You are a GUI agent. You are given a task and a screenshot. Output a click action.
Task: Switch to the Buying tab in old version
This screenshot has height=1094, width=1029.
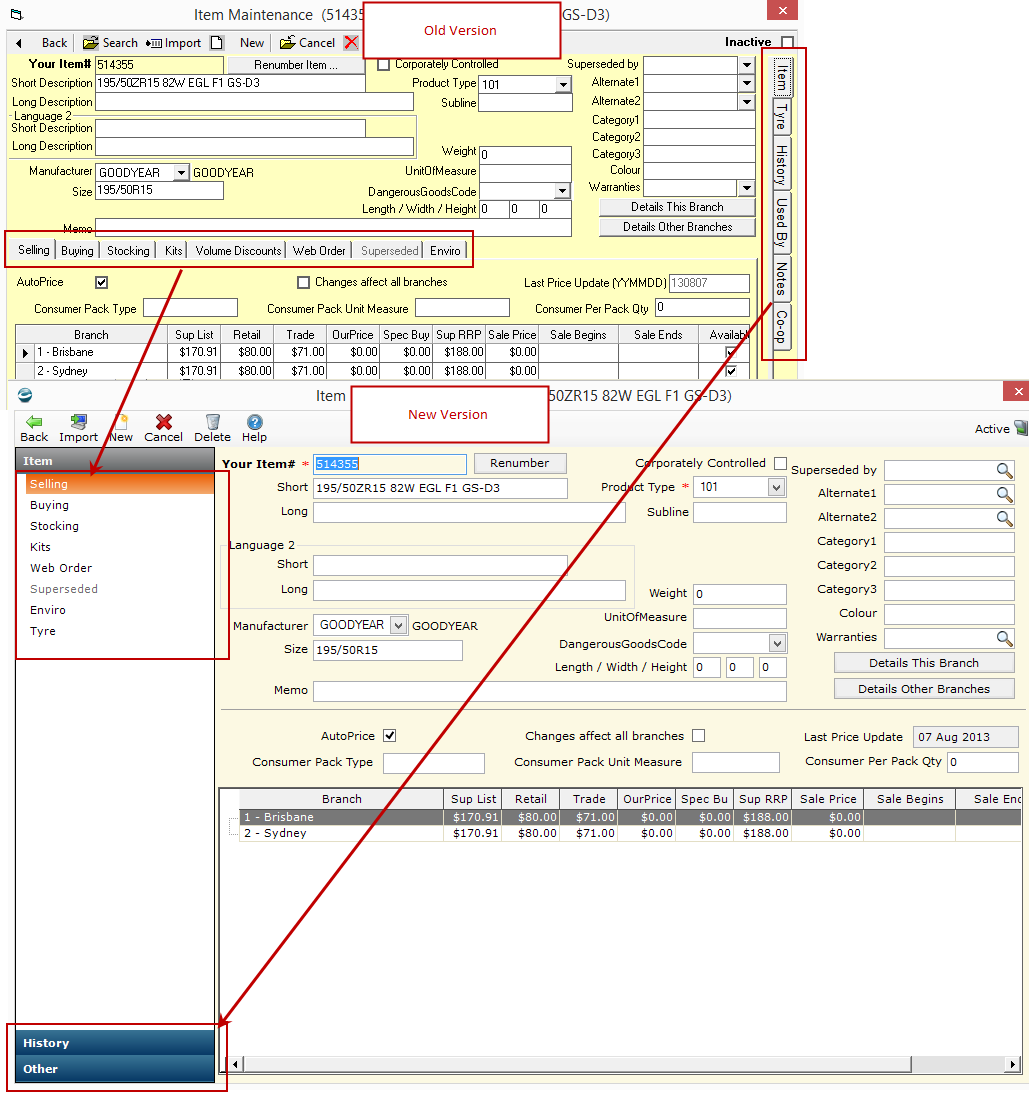point(77,250)
